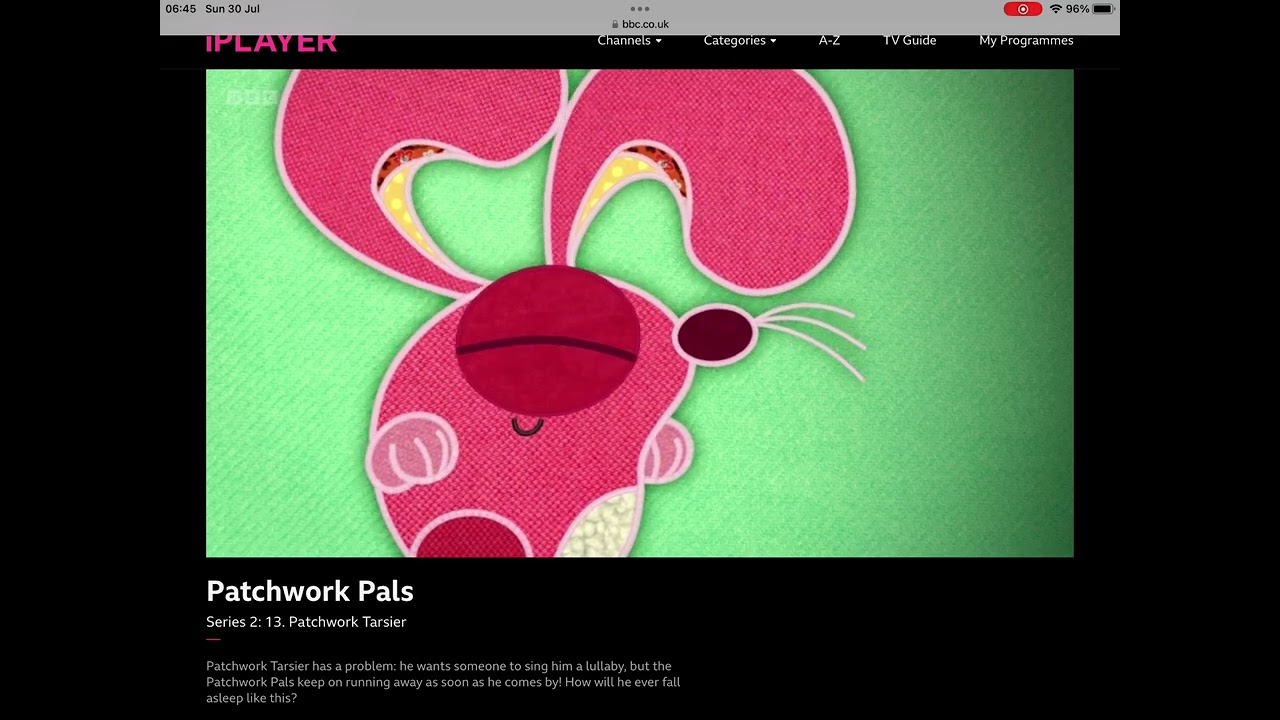The image size is (1280, 720).
Task: Click the episode description paragraph
Action: [x=443, y=682]
